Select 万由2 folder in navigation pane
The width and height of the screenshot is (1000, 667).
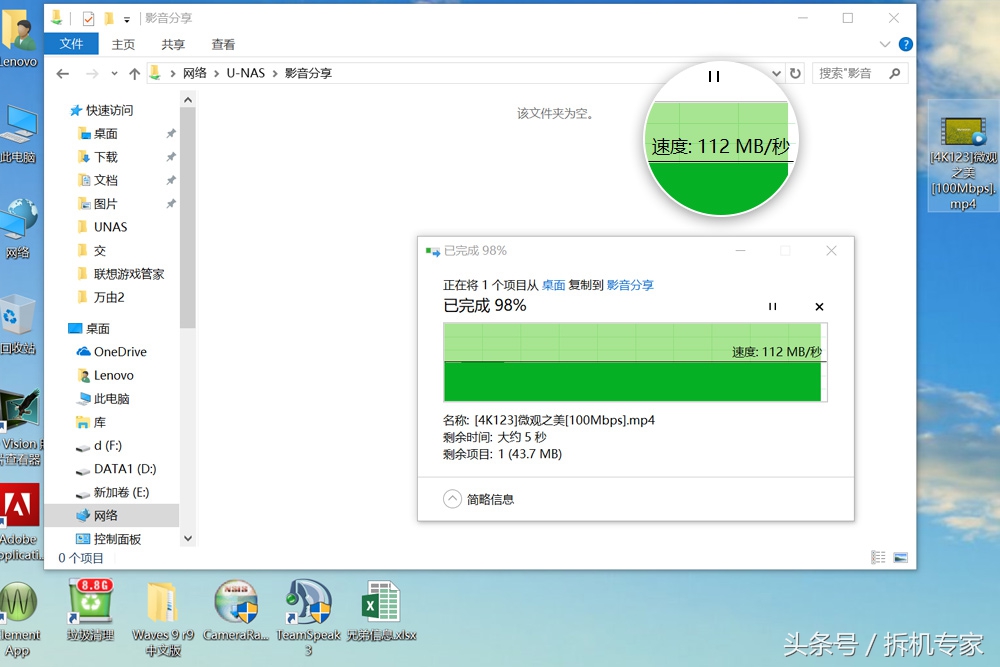click(101, 297)
